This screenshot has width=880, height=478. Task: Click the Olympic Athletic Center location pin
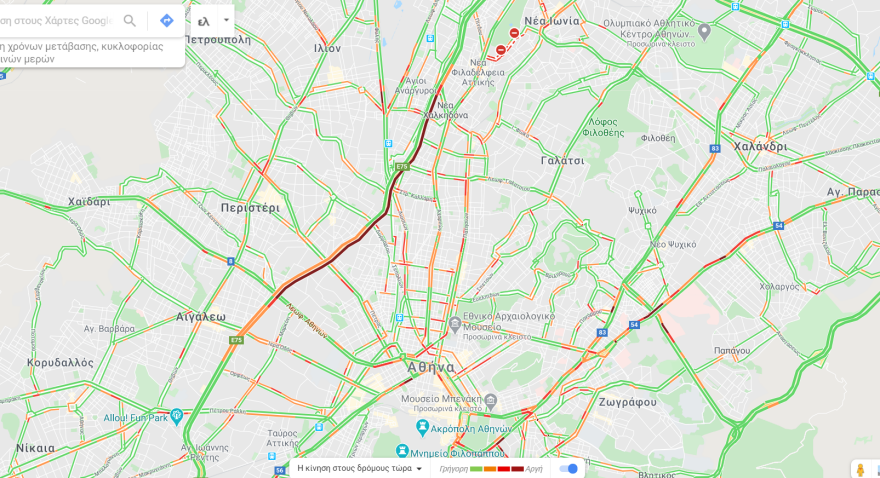705,31
